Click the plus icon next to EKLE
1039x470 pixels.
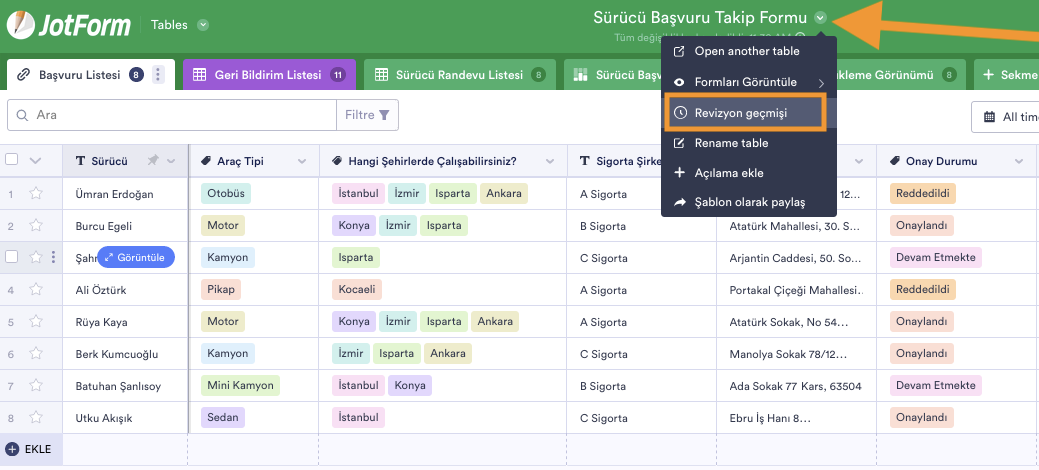pyautogui.click(x=12, y=449)
